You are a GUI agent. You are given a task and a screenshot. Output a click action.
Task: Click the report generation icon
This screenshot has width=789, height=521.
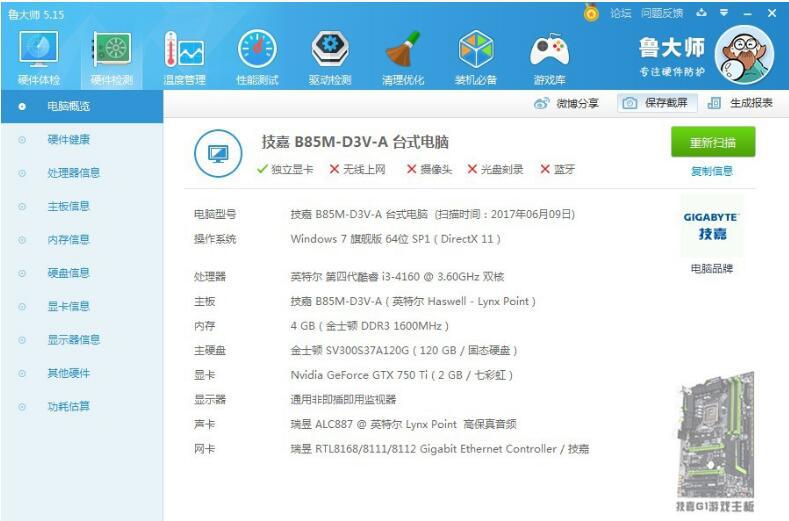click(714, 103)
